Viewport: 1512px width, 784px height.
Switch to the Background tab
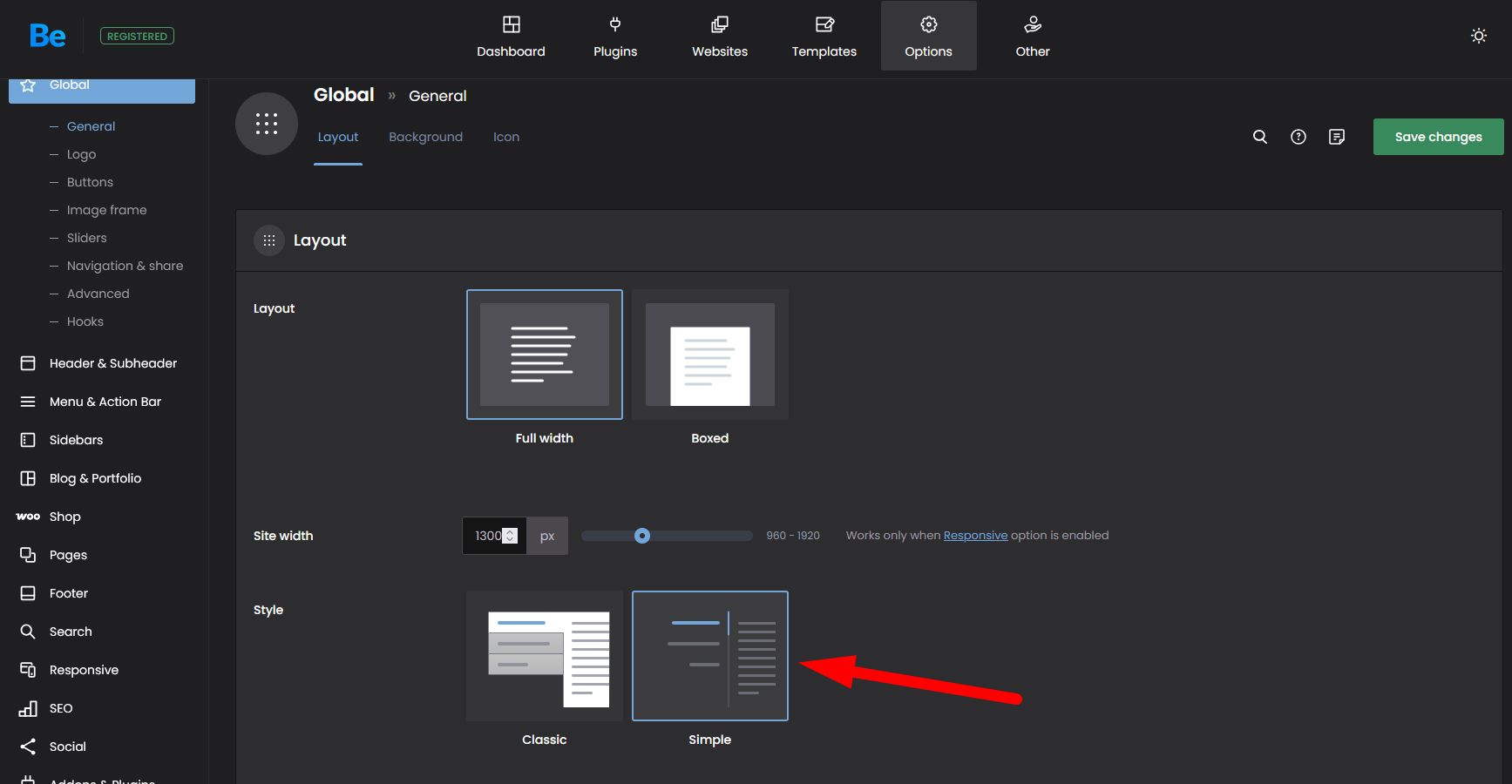click(x=425, y=137)
